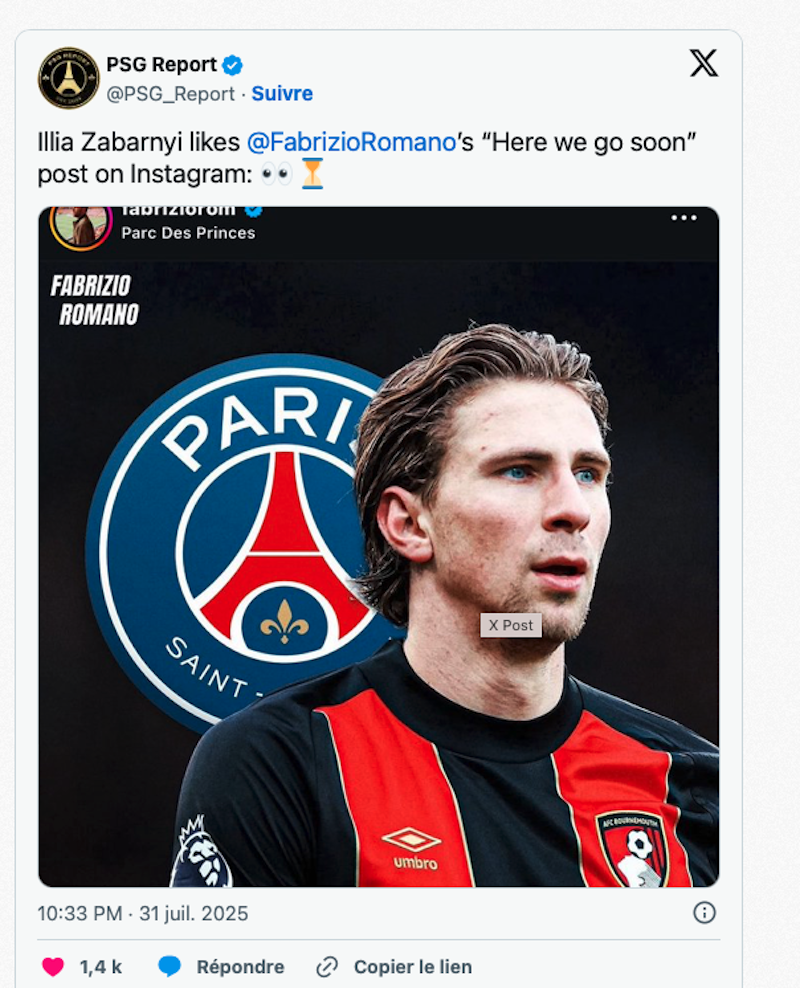Click PSG Report's verified badge
The width and height of the screenshot is (800, 988).
point(232,64)
